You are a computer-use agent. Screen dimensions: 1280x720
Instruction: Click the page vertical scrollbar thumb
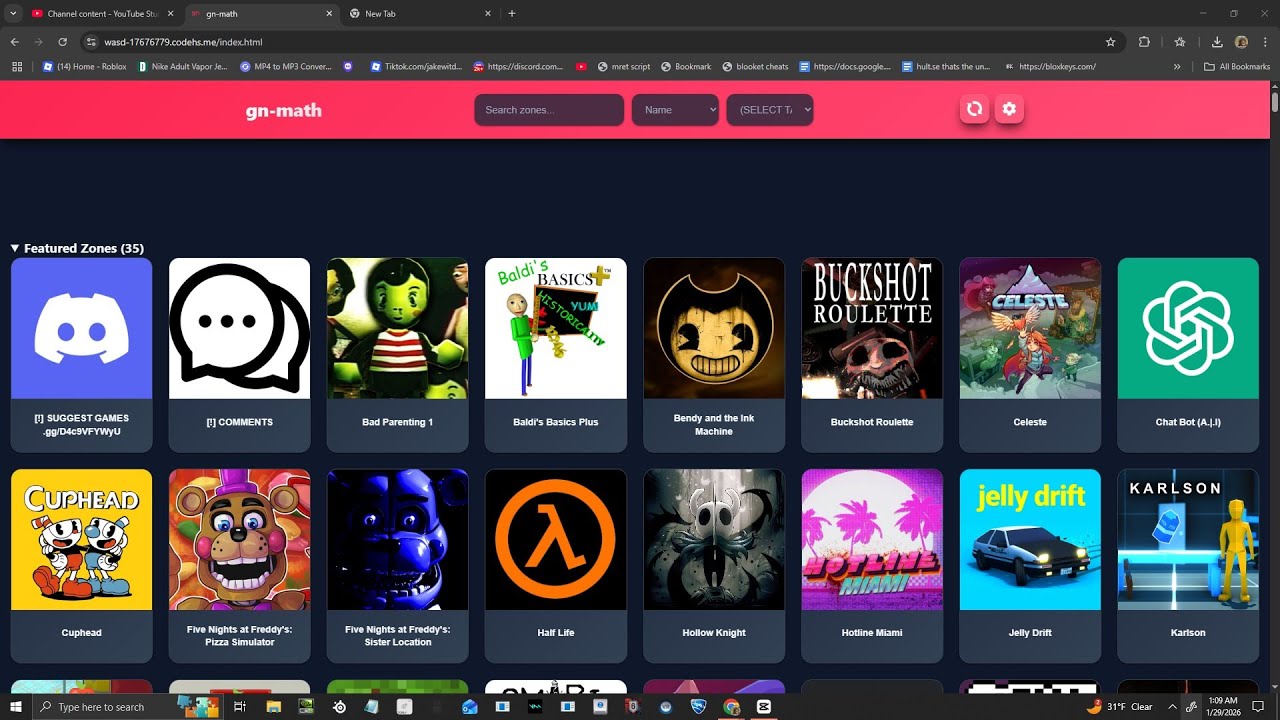coord(1275,101)
